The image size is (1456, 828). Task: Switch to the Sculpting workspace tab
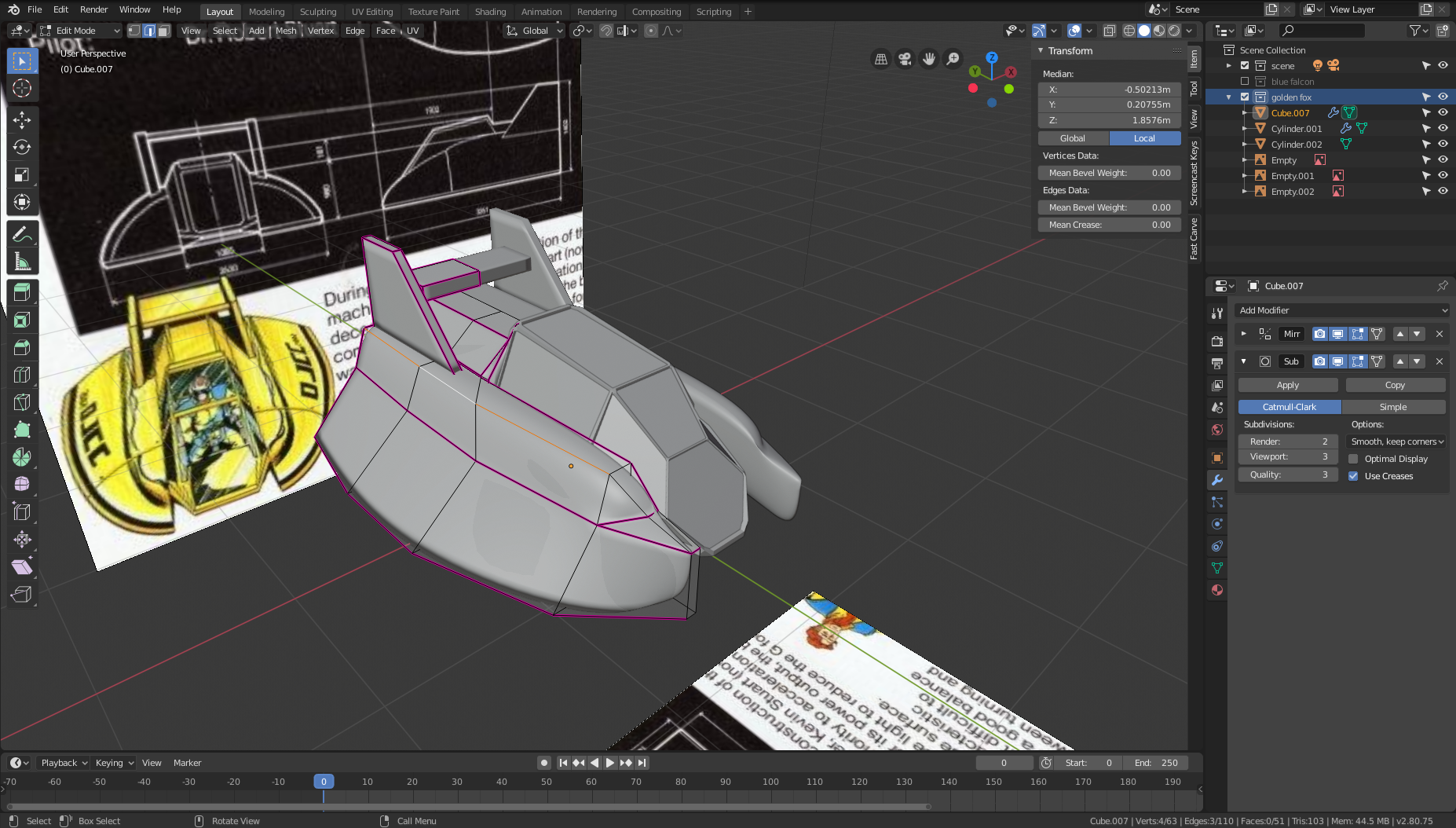(318, 12)
